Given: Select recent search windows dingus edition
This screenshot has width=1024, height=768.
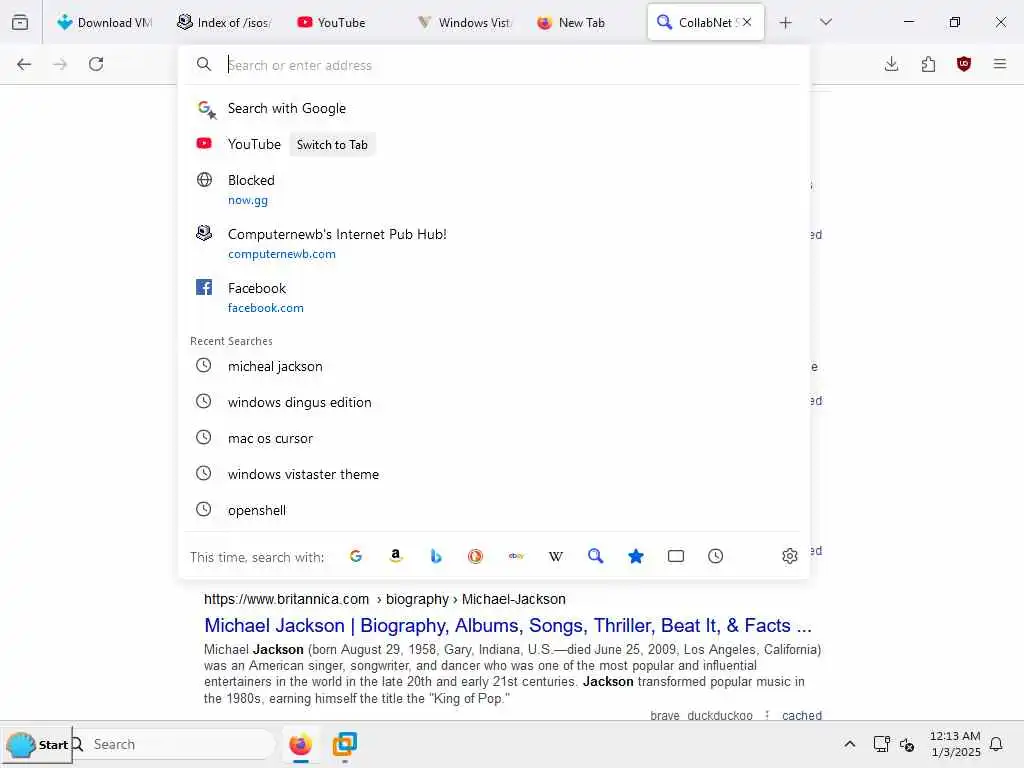Looking at the screenshot, I should pyautogui.click(x=494, y=402).
